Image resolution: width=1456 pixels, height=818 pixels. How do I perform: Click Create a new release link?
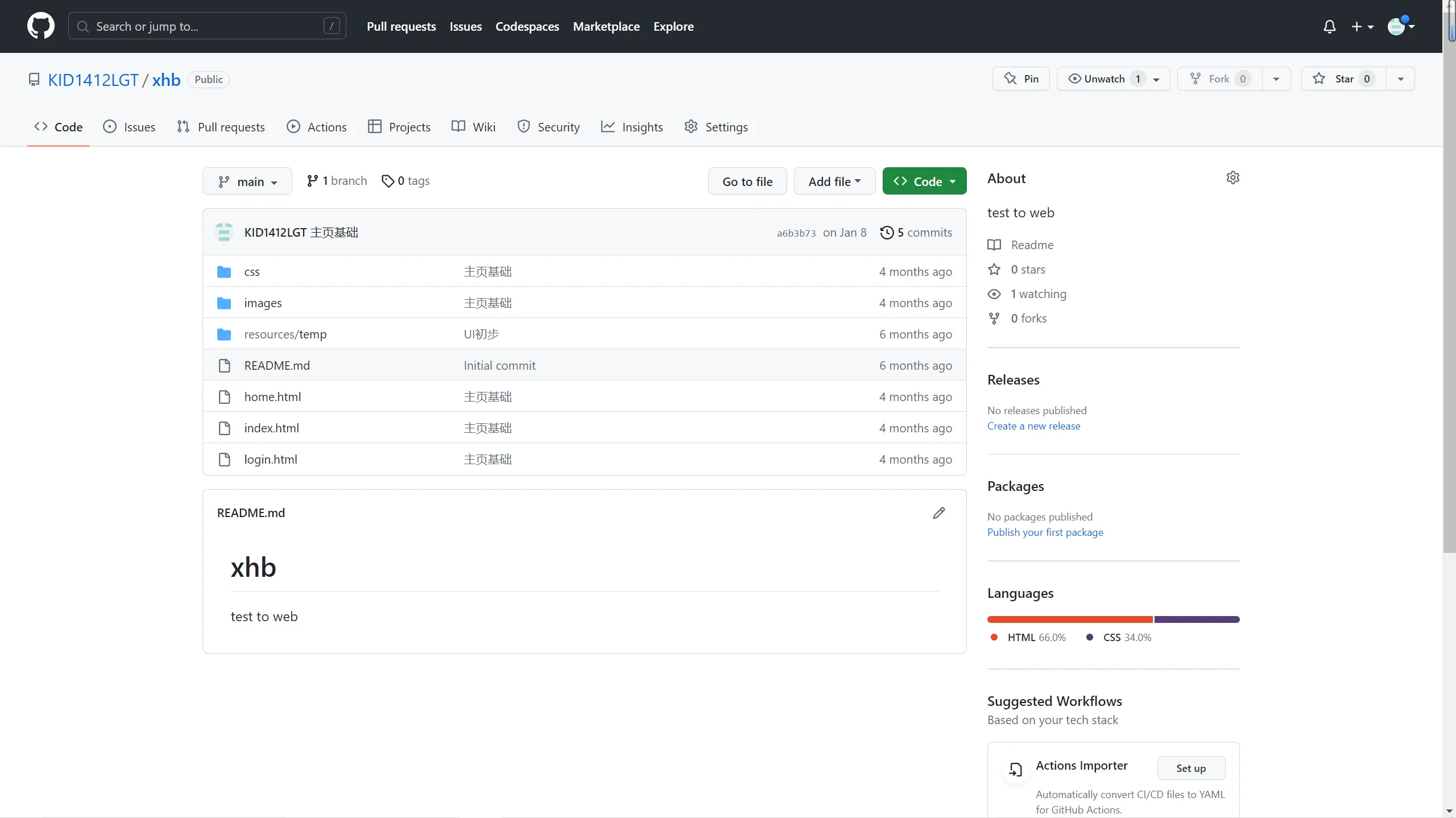pyautogui.click(x=1033, y=426)
